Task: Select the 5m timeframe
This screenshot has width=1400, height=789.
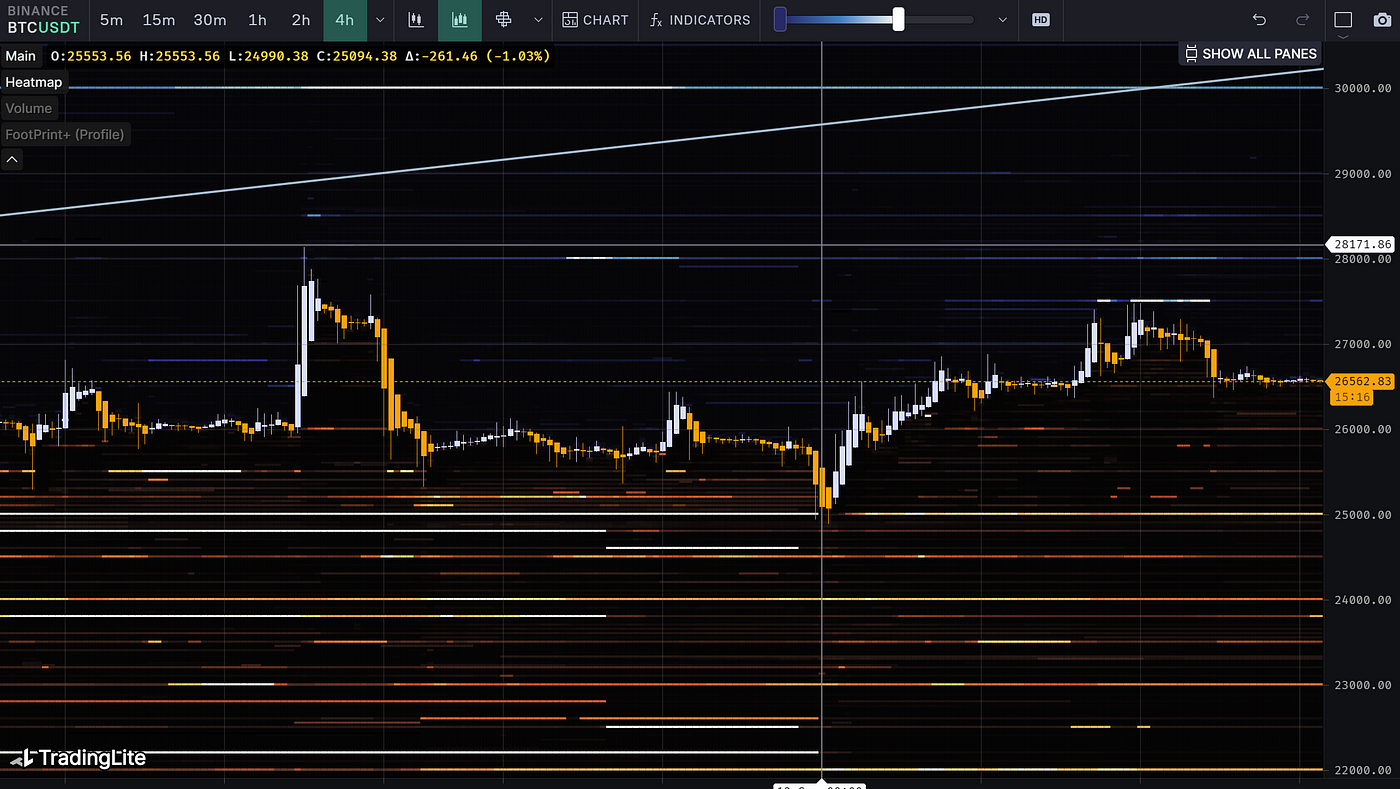Action: click(112, 20)
